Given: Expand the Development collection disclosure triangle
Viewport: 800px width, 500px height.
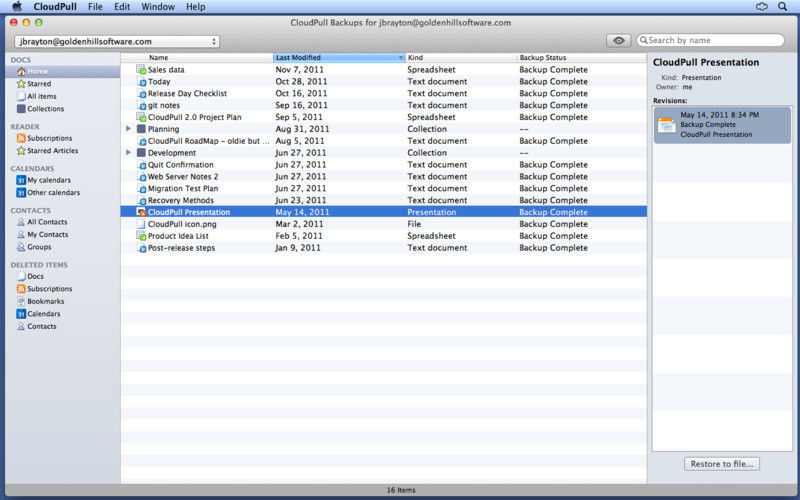Looking at the screenshot, I should (129, 153).
